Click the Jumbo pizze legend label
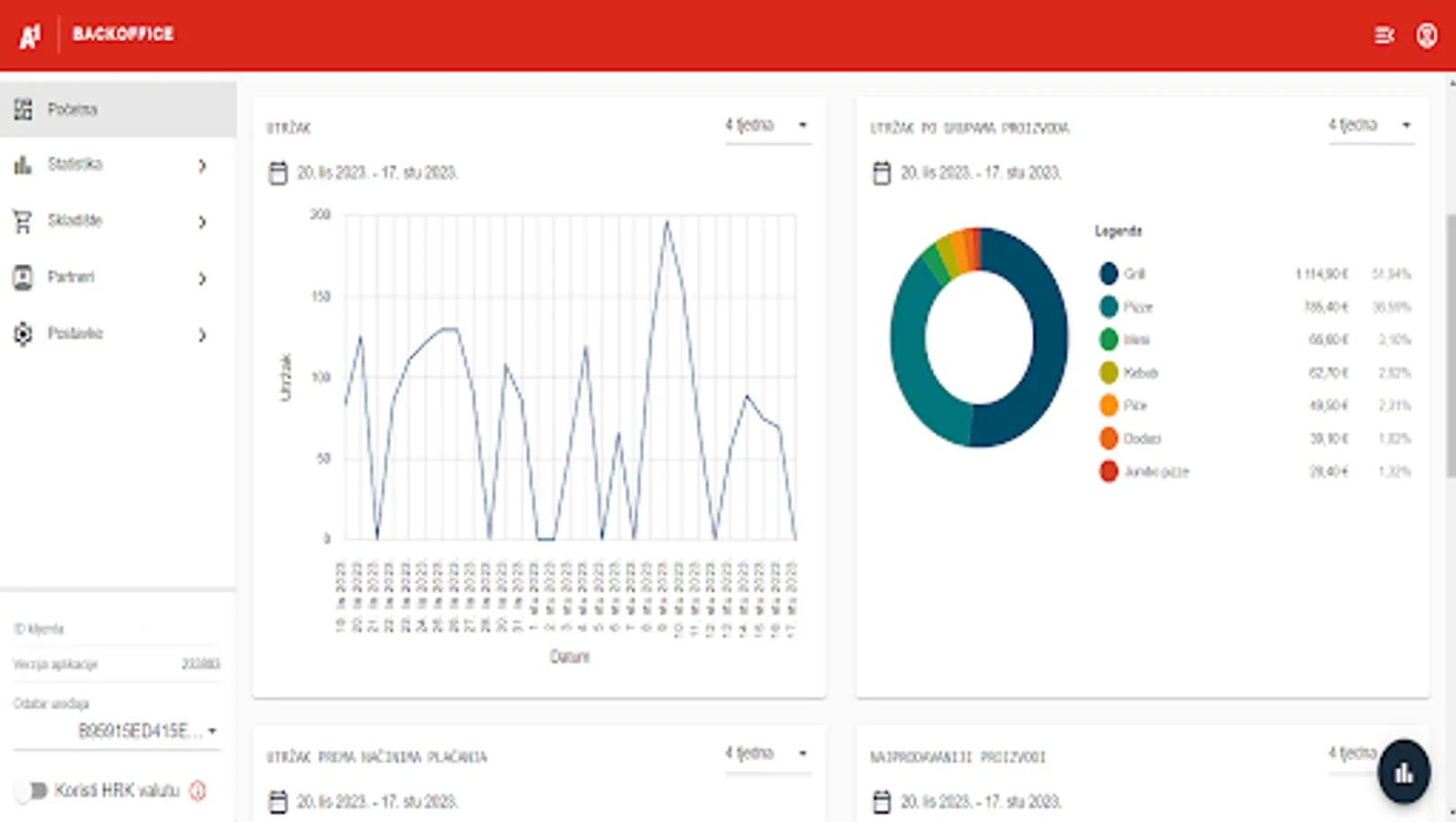This screenshot has height=822, width=1456. point(1156,471)
